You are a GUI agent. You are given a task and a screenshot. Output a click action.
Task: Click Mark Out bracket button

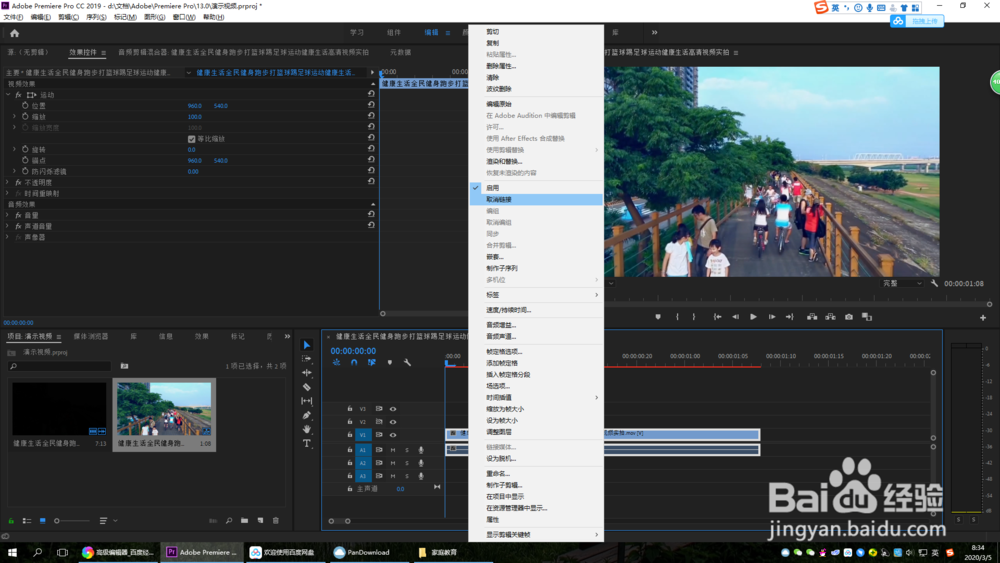(694, 316)
